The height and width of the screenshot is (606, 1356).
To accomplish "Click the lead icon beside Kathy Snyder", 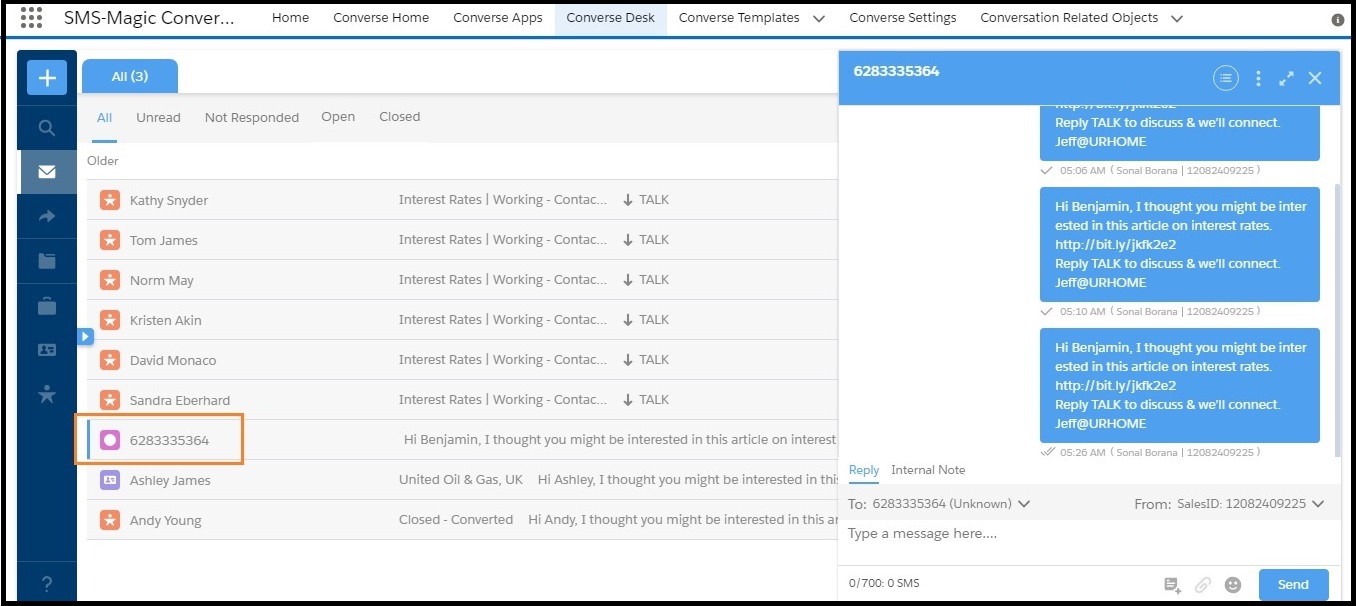I will click(x=110, y=200).
